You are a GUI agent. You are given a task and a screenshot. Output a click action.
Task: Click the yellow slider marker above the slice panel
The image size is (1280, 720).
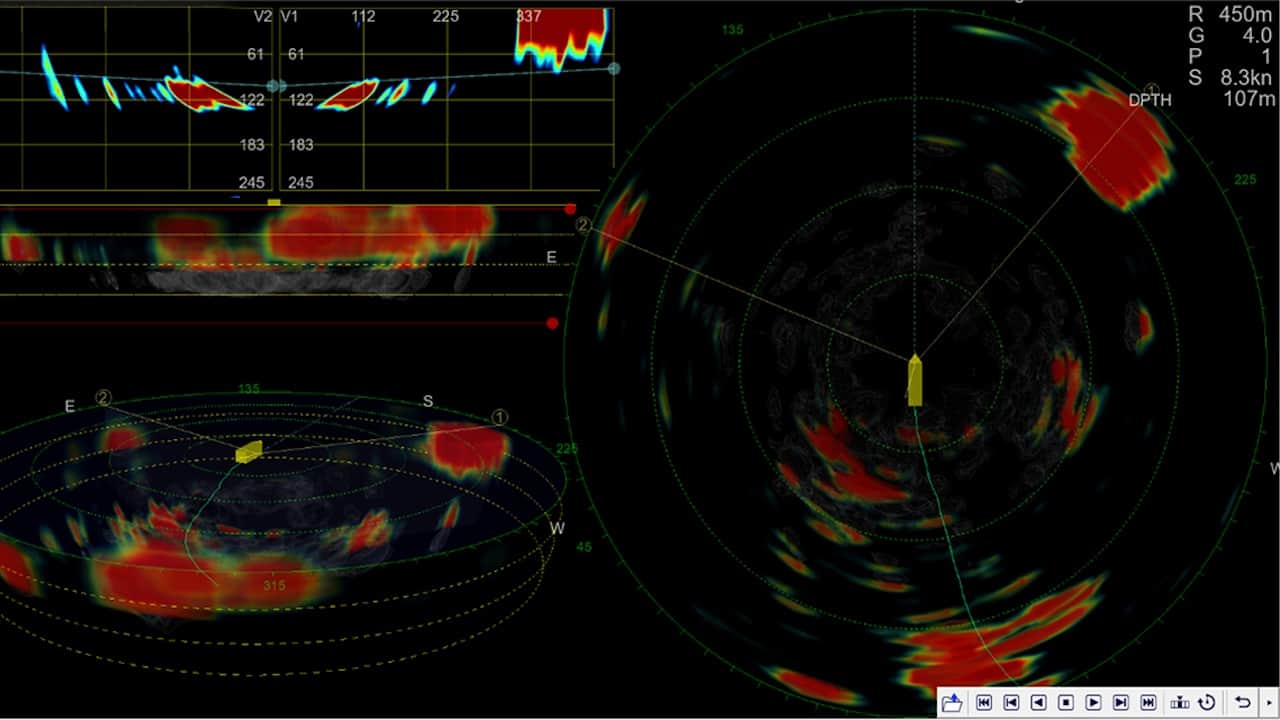(x=272, y=200)
